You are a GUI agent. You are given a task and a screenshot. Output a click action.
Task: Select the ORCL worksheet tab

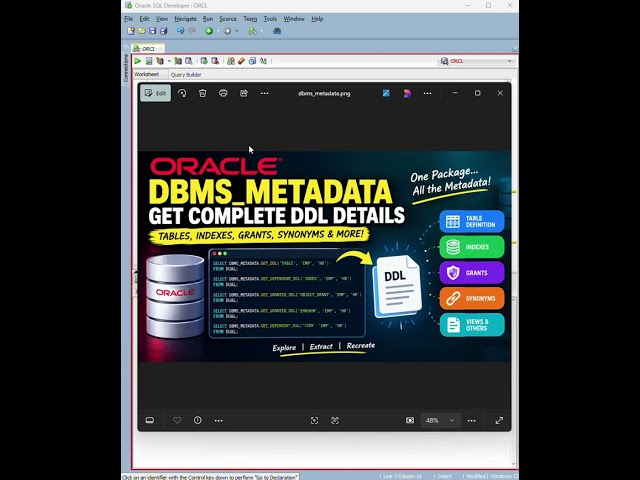[148, 49]
